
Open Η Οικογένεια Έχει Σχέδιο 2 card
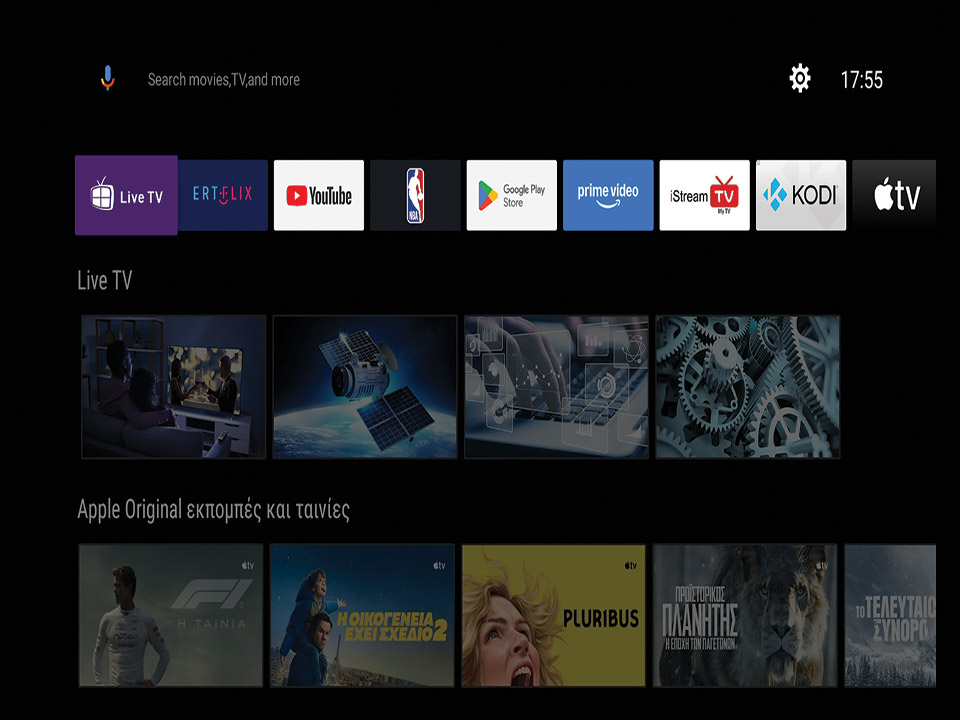pos(362,615)
